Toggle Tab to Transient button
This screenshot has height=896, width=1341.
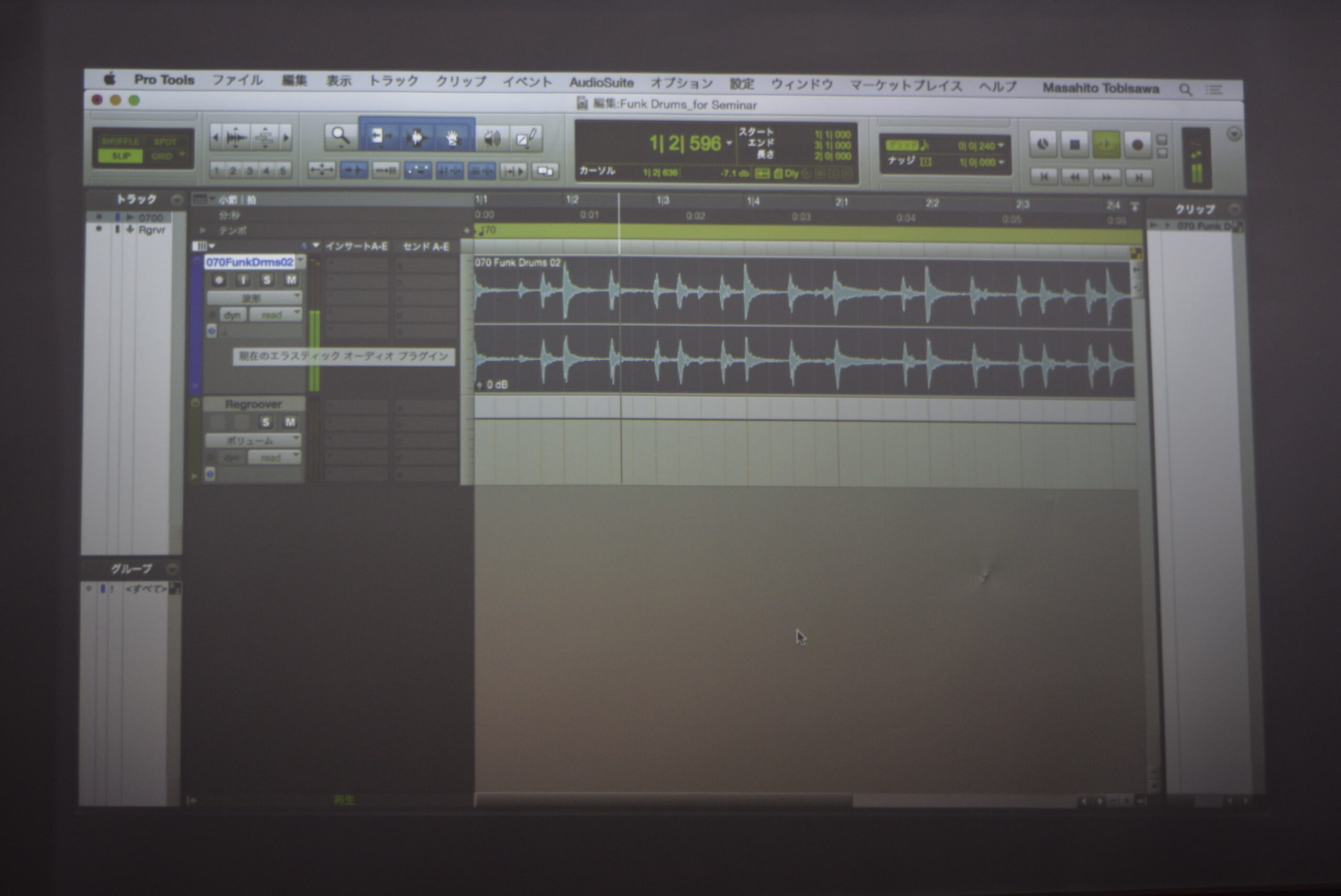[353, 170]
